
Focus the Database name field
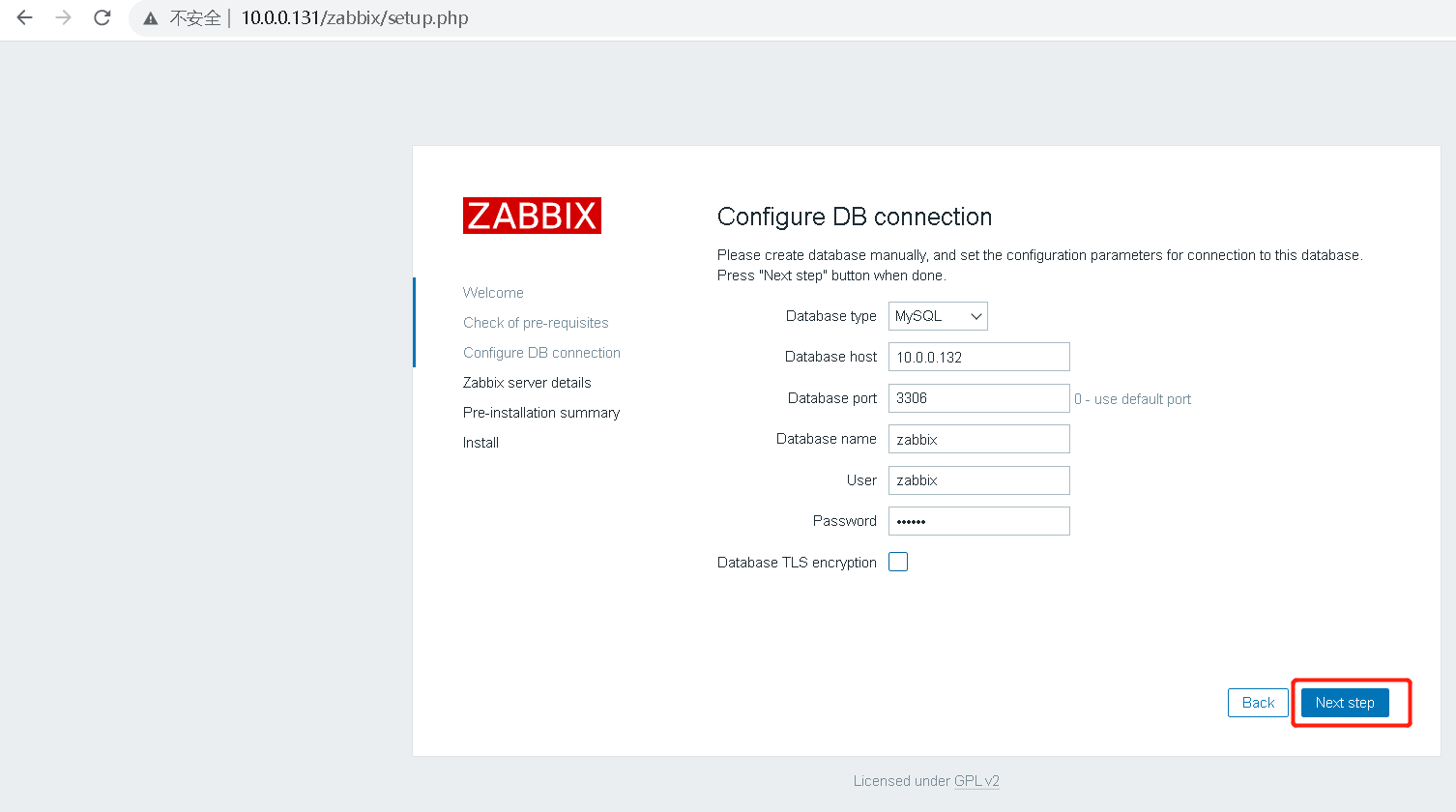click(x=979, y=439)
